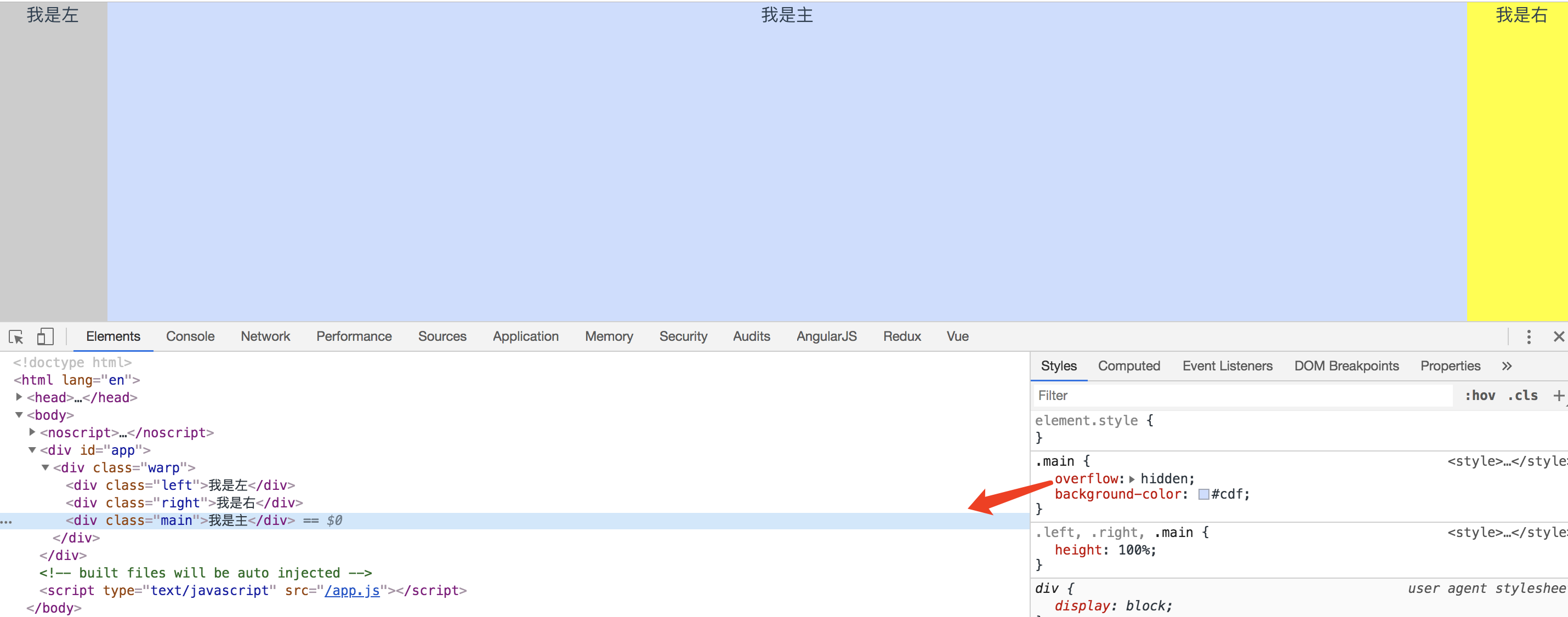Open DevTools three-dot customize menu
1568x617 pixels.
point(1529,336)
